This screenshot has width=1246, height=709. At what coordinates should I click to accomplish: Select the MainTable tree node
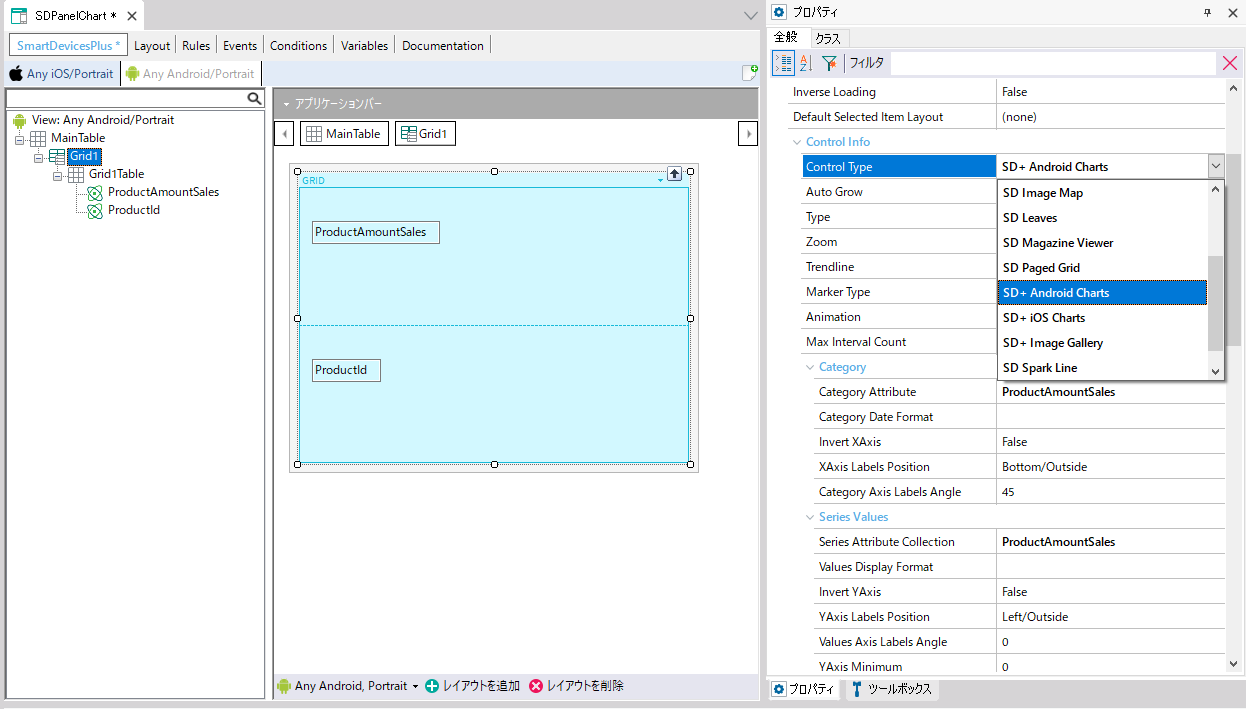point(78,138)
